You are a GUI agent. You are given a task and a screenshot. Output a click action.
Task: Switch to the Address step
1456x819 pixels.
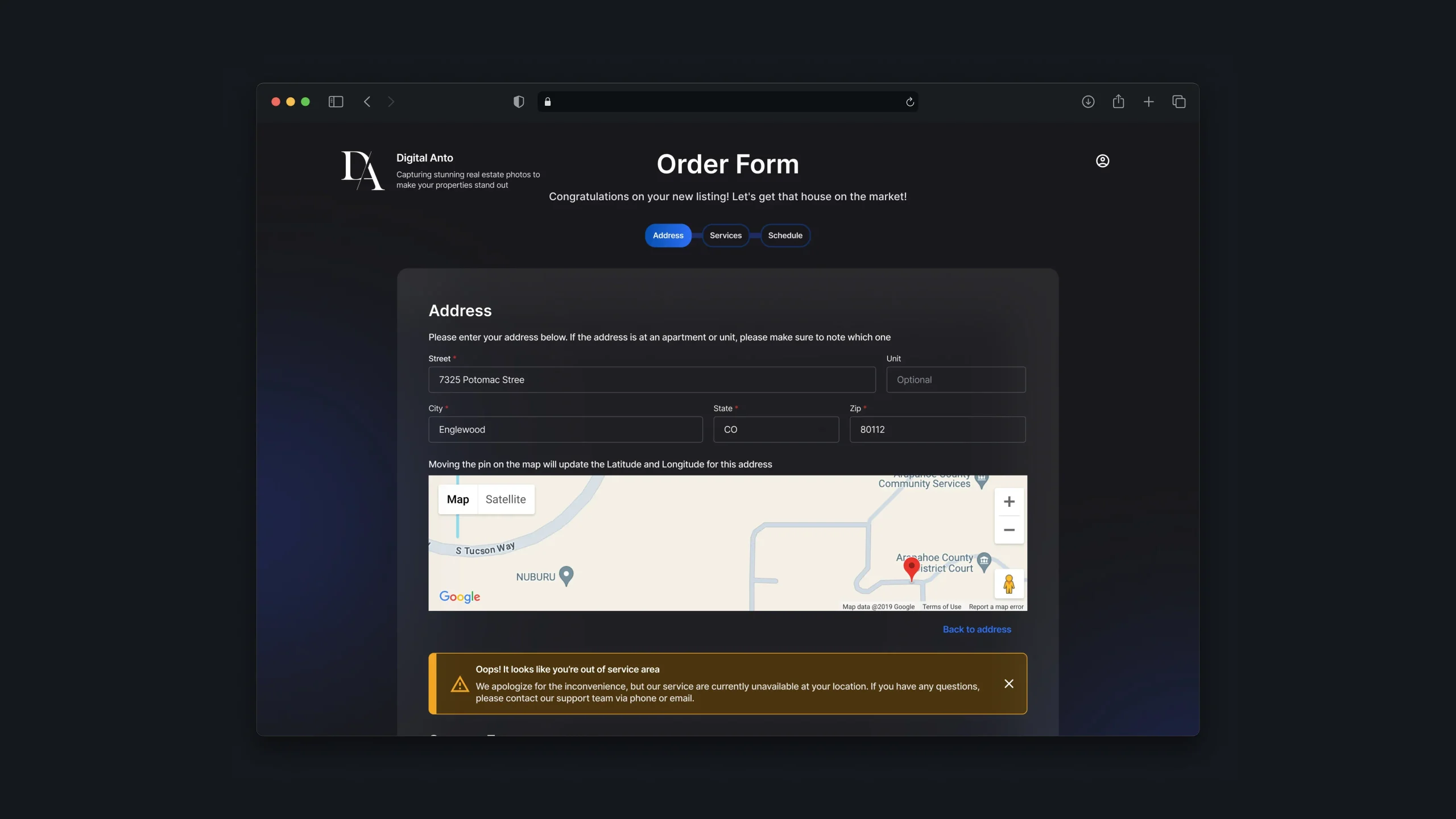[x=668, y=235]
